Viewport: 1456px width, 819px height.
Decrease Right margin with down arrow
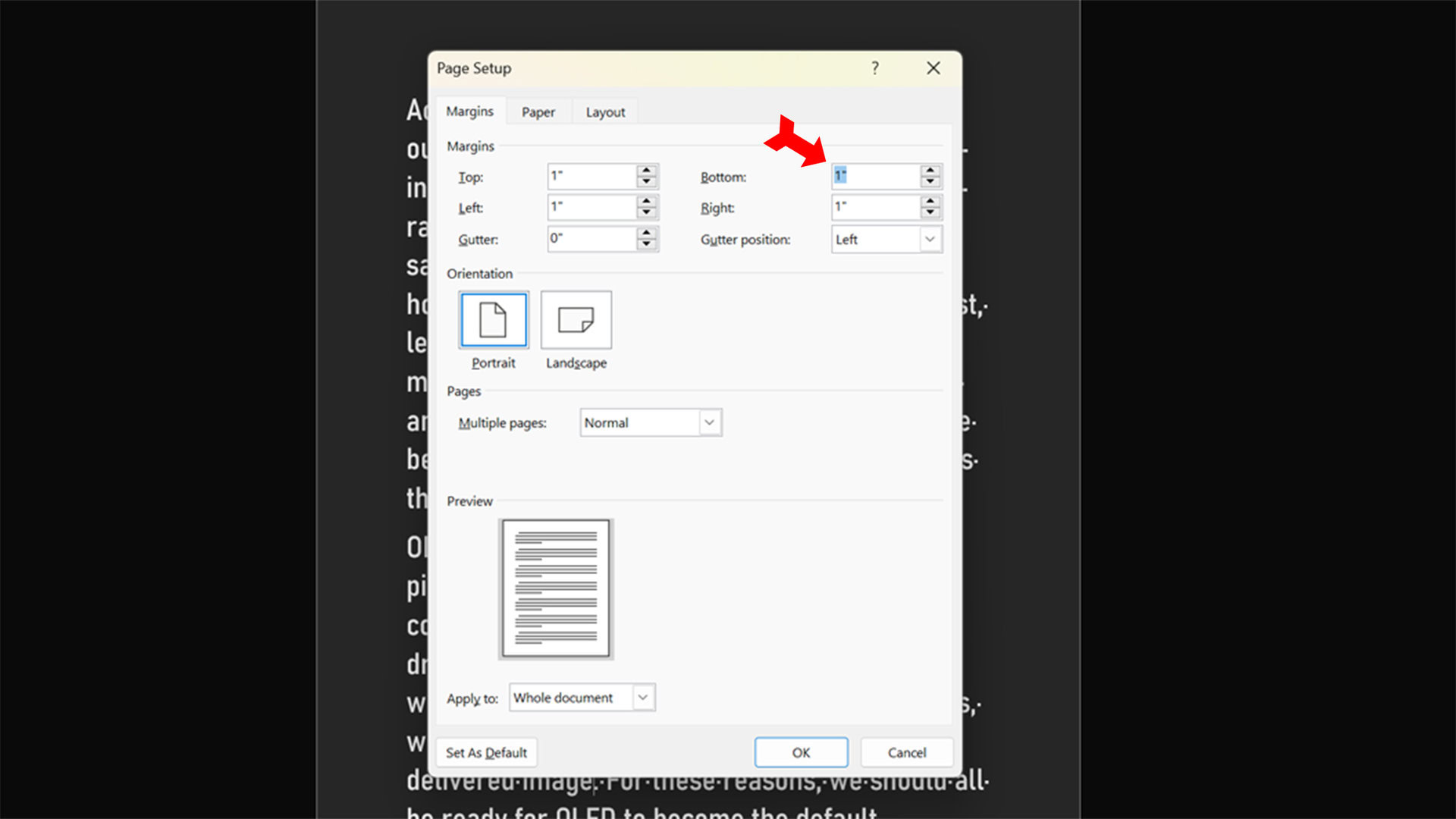pyautogui.click(x=930, y=213)
